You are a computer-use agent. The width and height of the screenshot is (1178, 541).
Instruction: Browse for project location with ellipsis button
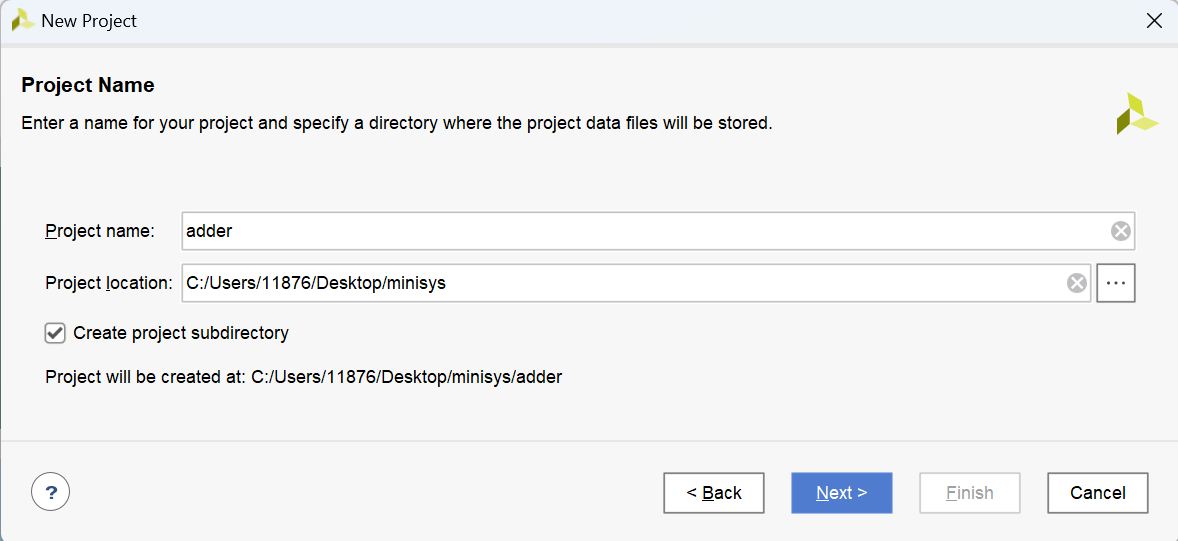pos(1116,283)
